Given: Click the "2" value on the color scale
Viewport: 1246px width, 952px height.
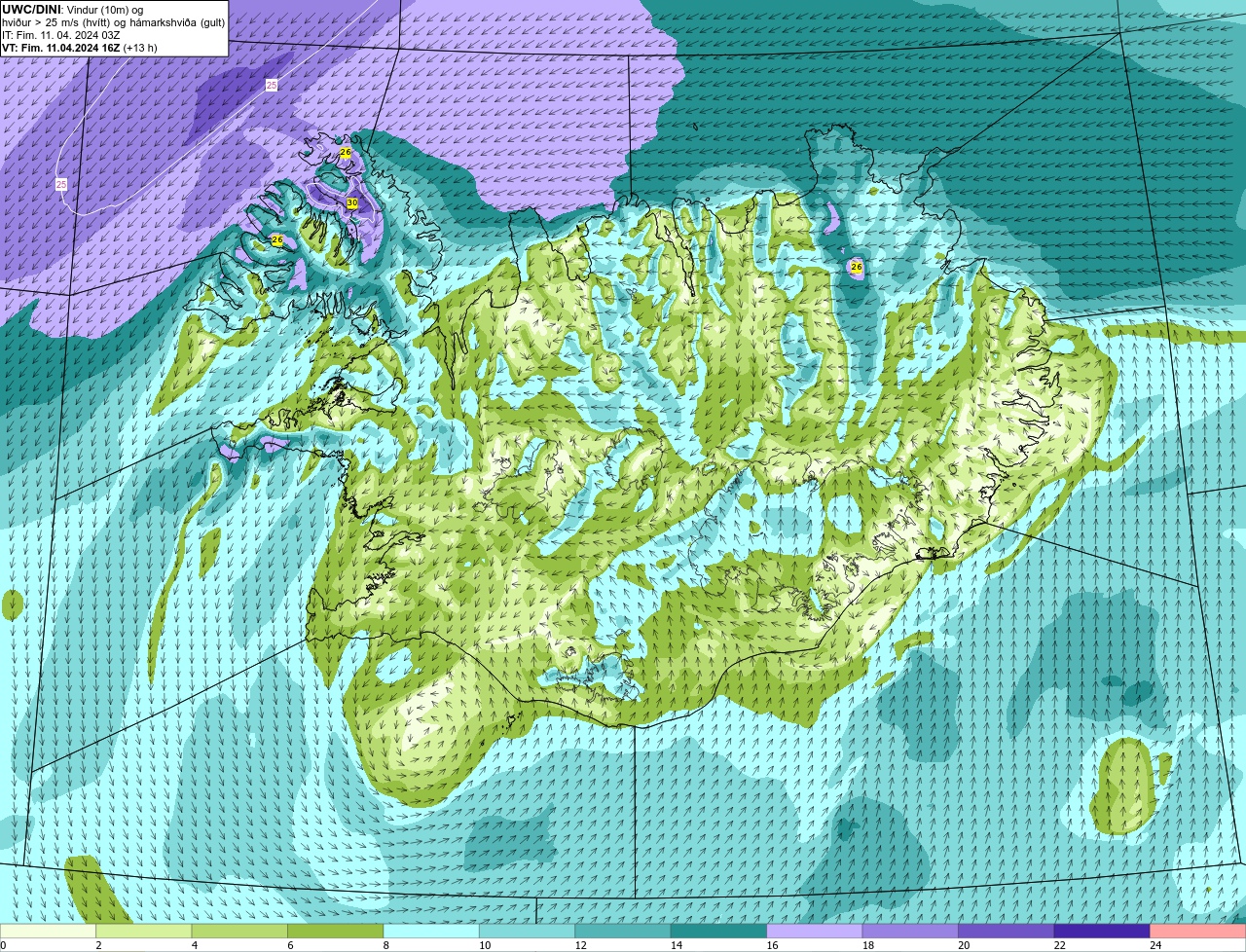Looking at the screenshot, I should 98,945.
